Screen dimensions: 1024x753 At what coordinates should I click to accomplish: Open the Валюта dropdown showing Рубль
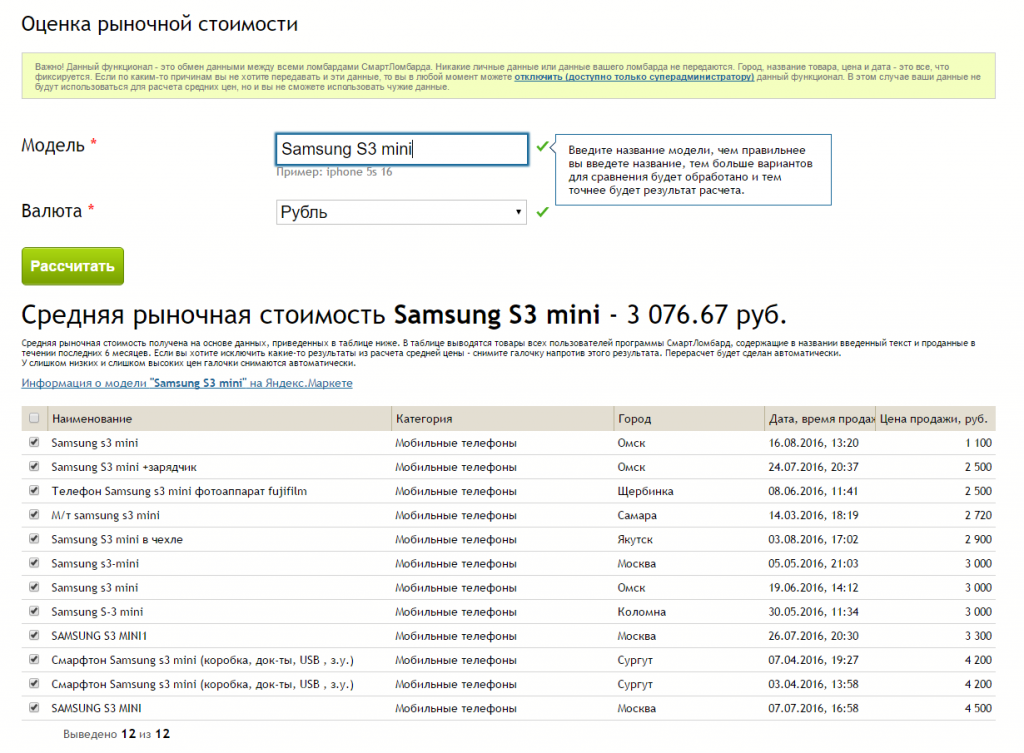coord(401,212)
